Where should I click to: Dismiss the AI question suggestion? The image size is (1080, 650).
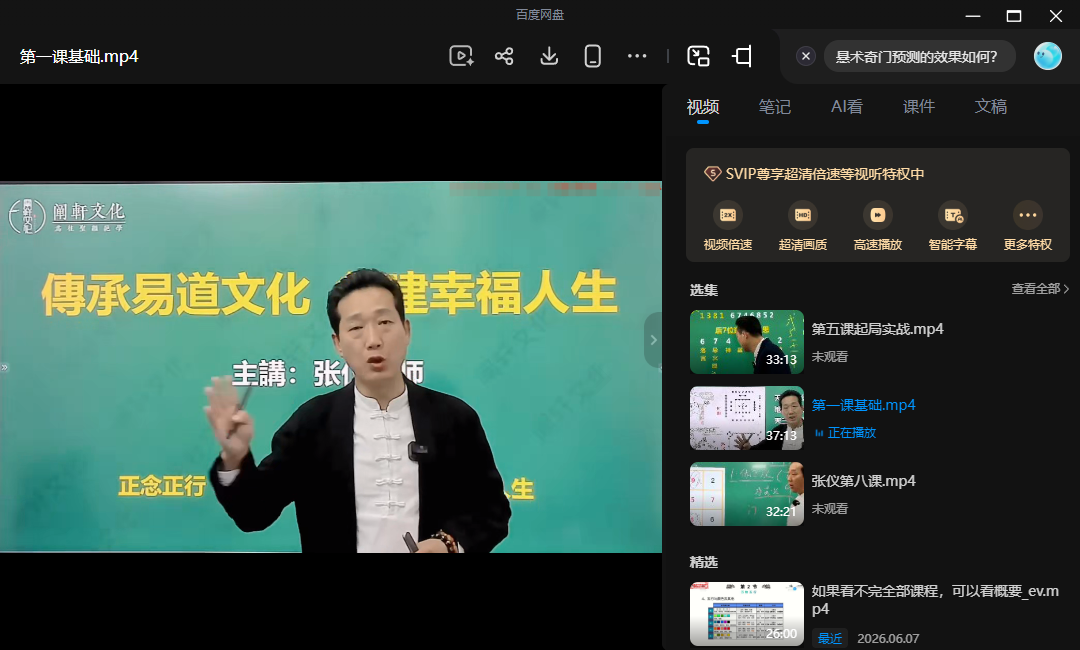[x=806, y=56]
